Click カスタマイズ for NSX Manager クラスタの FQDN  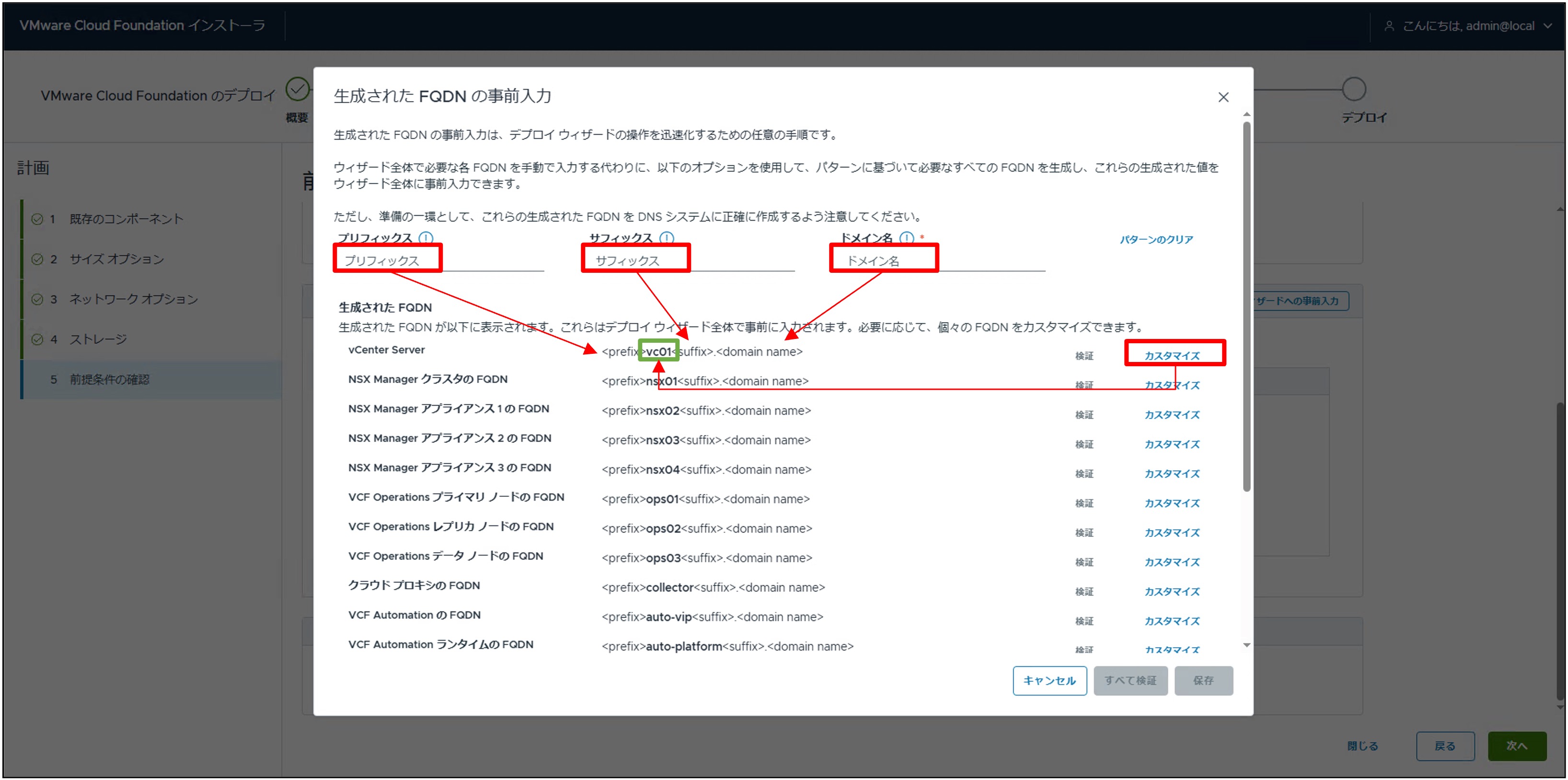1172,385
